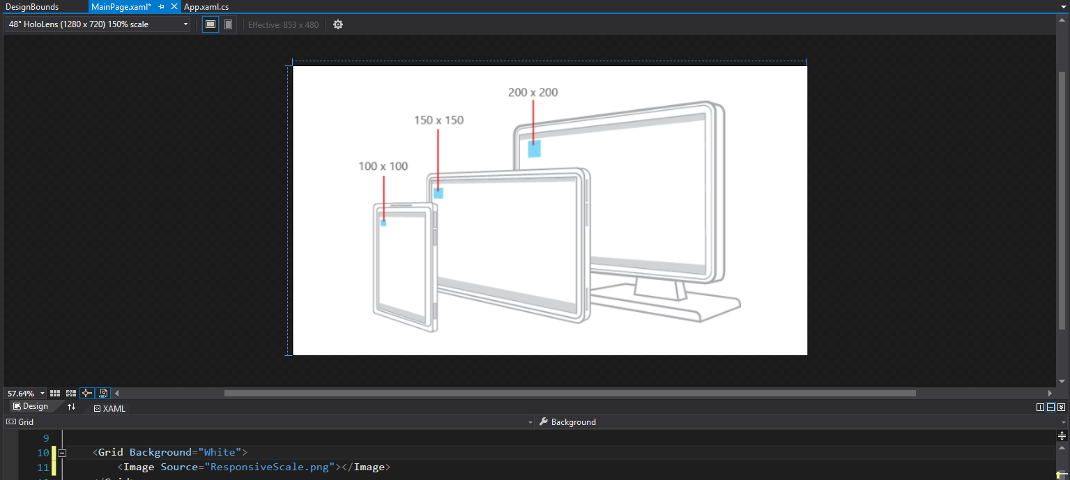Close the MainPage.xaml tab
This screenshot has width=1070, height=480.
coord(174,7)
